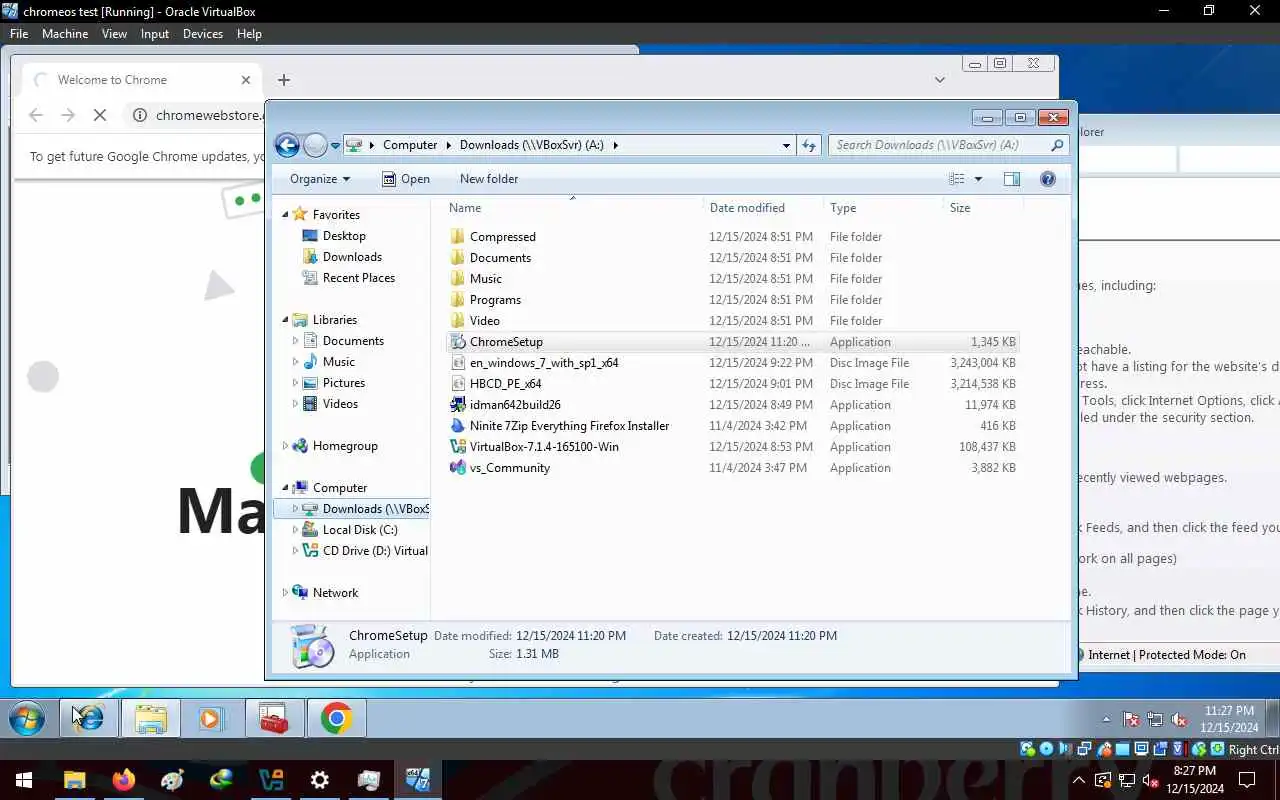Click Google Chrome on Windows 7 taskbar
This screenshot has width=1280, height=800.
pyautogui.click(x=337, y=718)
